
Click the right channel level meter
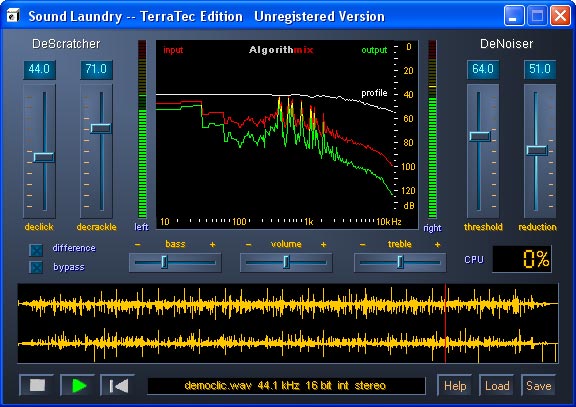(432, 129)
